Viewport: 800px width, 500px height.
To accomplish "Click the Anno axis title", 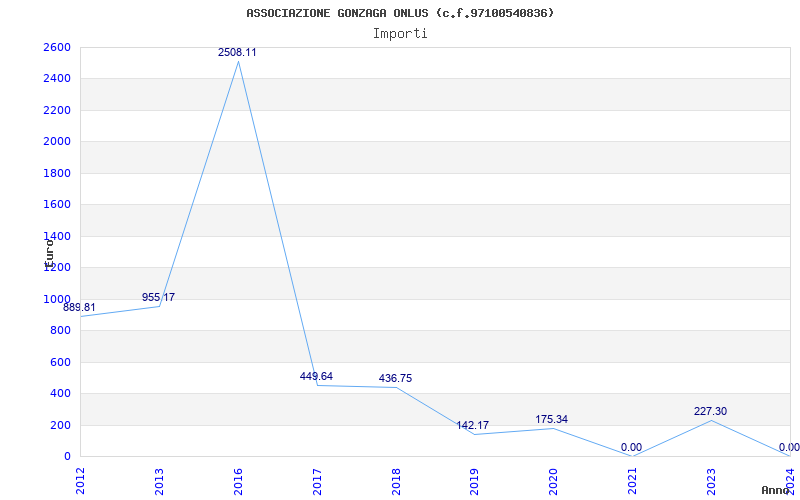I will [x=775, y=490].
